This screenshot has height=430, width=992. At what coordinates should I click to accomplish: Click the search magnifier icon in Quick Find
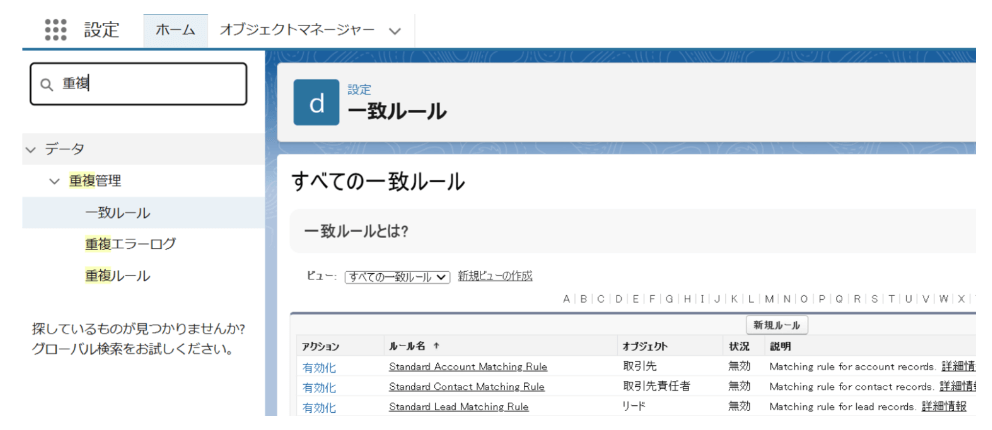(46, 85)
